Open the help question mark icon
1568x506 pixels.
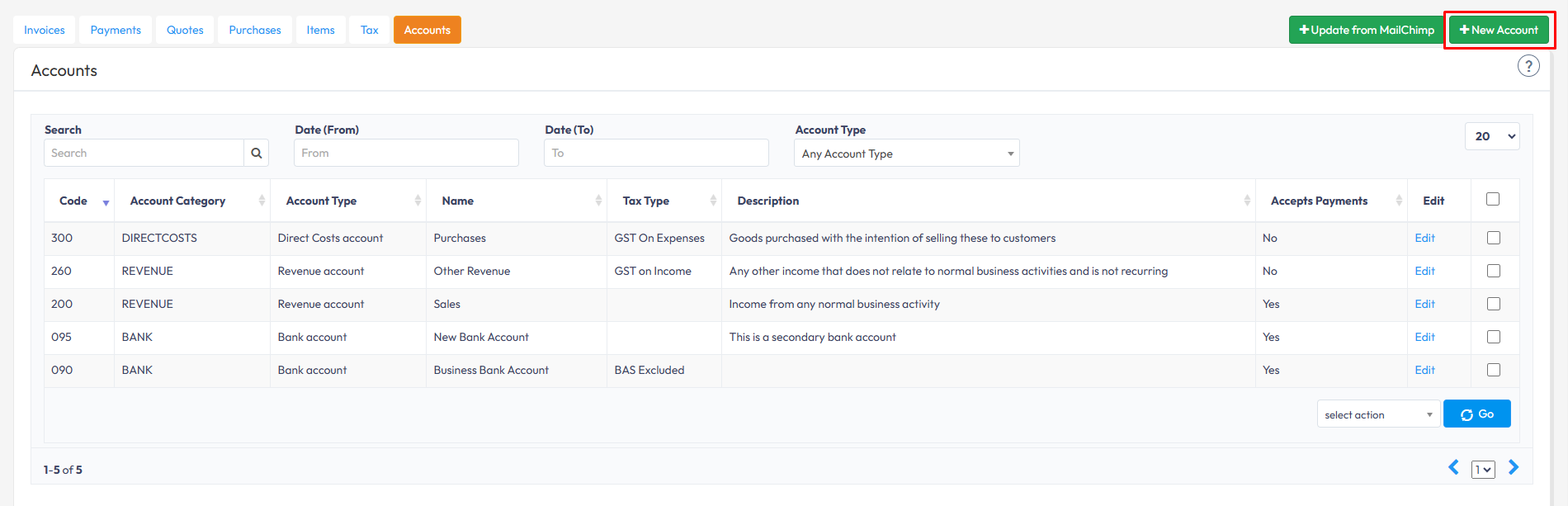pos(1528,66)
